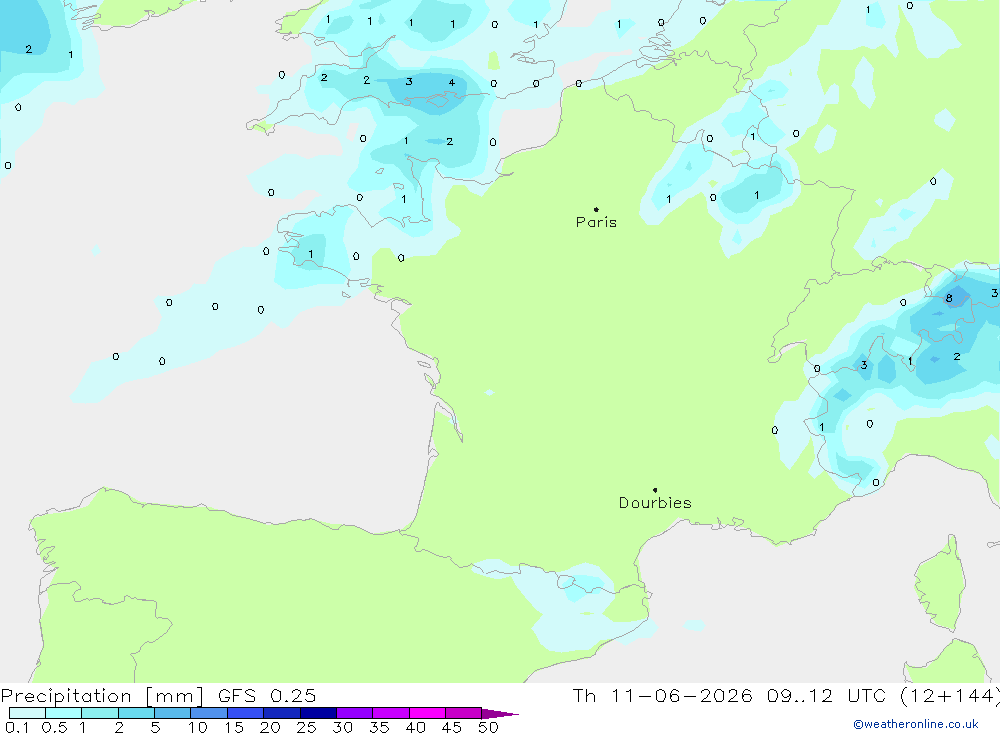This screenshot has width=1000, height=733.
Task: Open the weatheronline.co.uk copyright link
Action: click(x=916, y=724)
